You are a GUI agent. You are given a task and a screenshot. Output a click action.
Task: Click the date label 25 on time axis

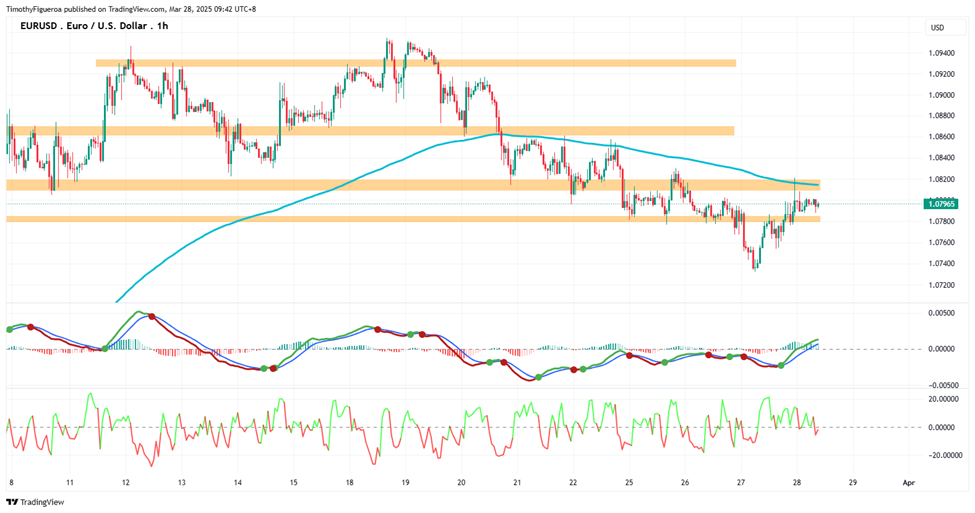pos(629,482)
